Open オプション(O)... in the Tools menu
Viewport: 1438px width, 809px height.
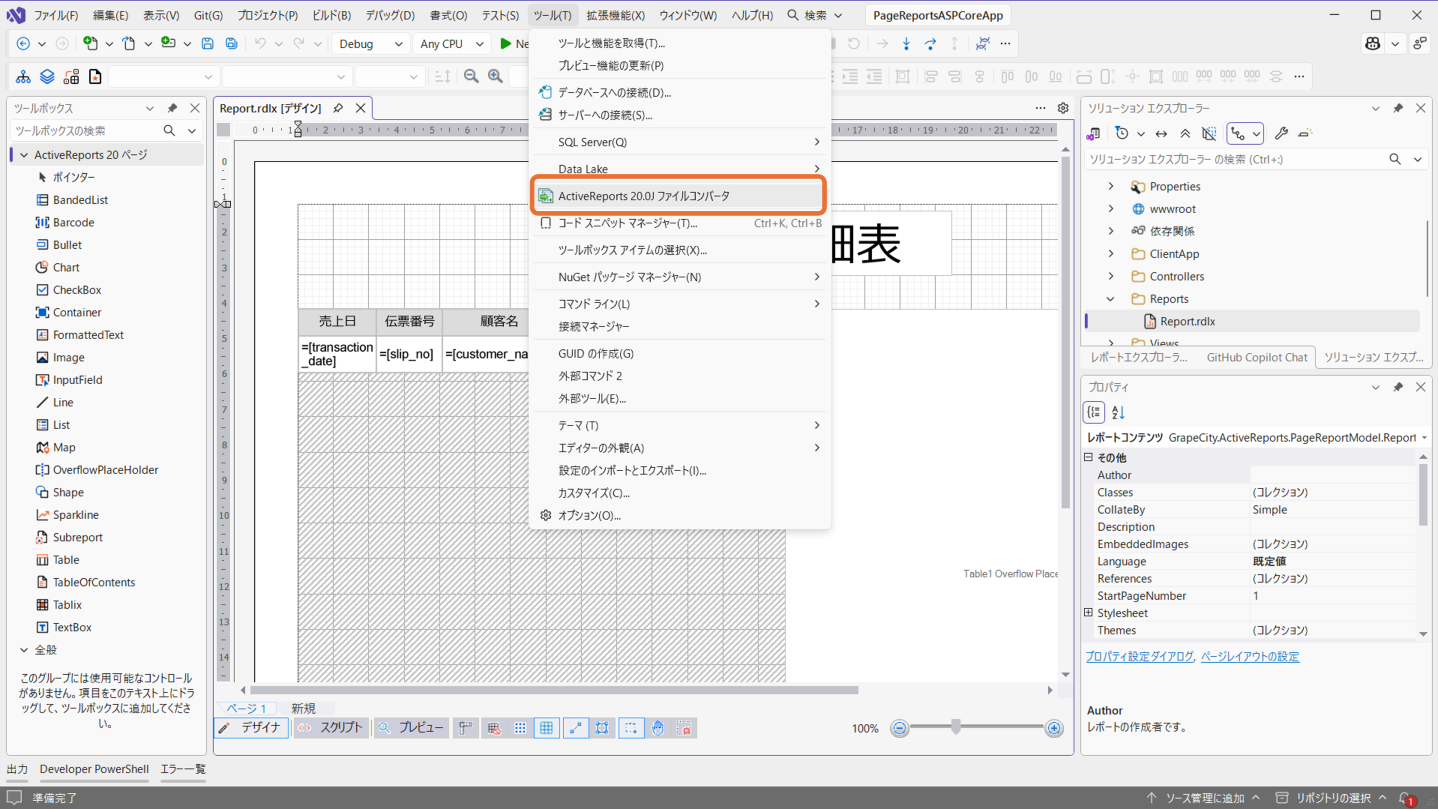click(x=680, y=516)
